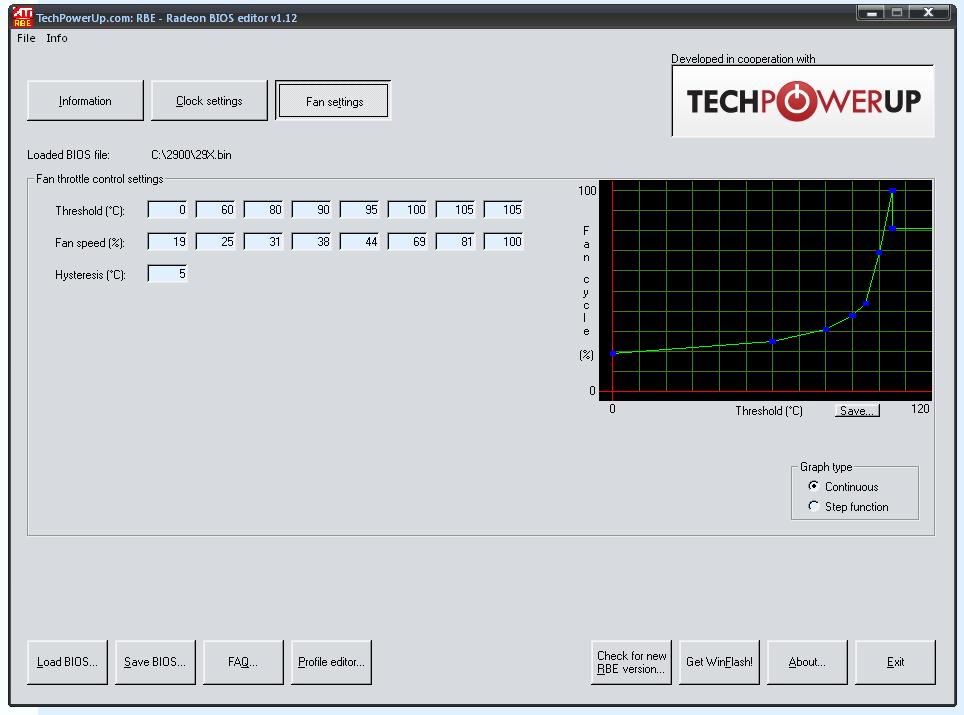Image resolution: width=964 pixels, height=715 pixels.
Task: Click 'Developed in cooperation with' text
Action: (743, 59)
